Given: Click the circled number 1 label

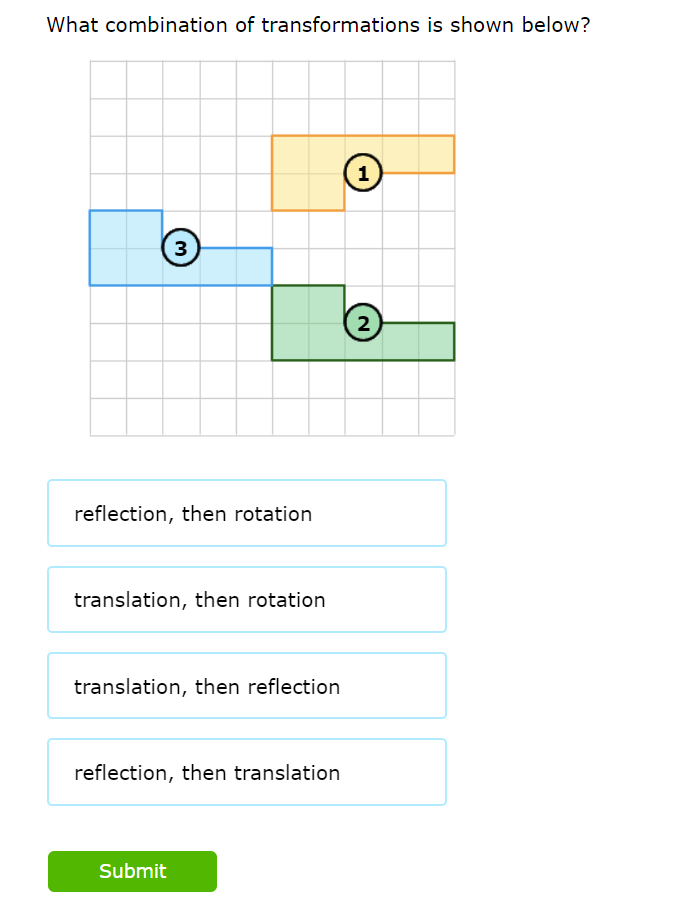Looking at the screenshot, I should [x=363, y=173].
